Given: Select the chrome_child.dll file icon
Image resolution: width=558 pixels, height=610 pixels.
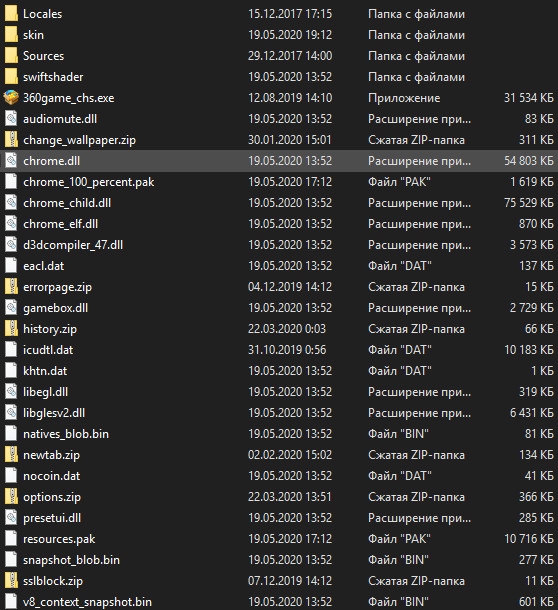Looking at the screenshot, I should (11, 203).
